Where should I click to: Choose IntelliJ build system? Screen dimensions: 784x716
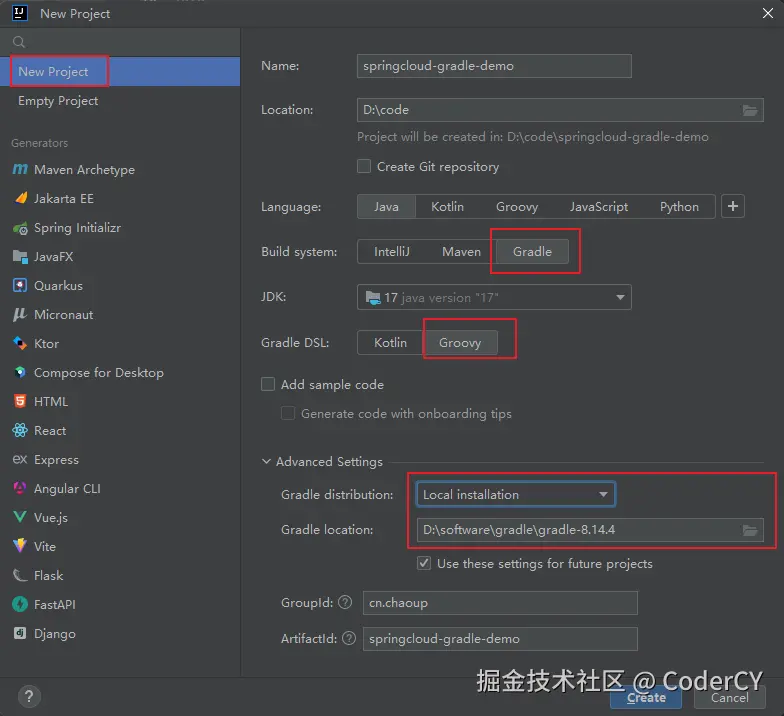[x=392, y=252]
